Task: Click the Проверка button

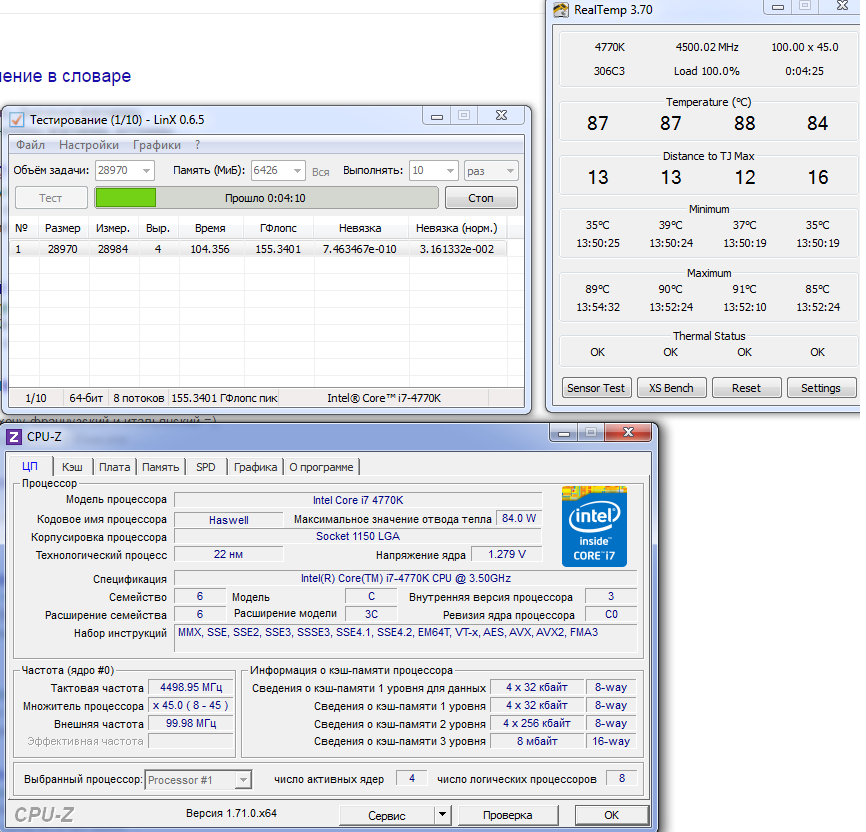Action: (508, 815)
